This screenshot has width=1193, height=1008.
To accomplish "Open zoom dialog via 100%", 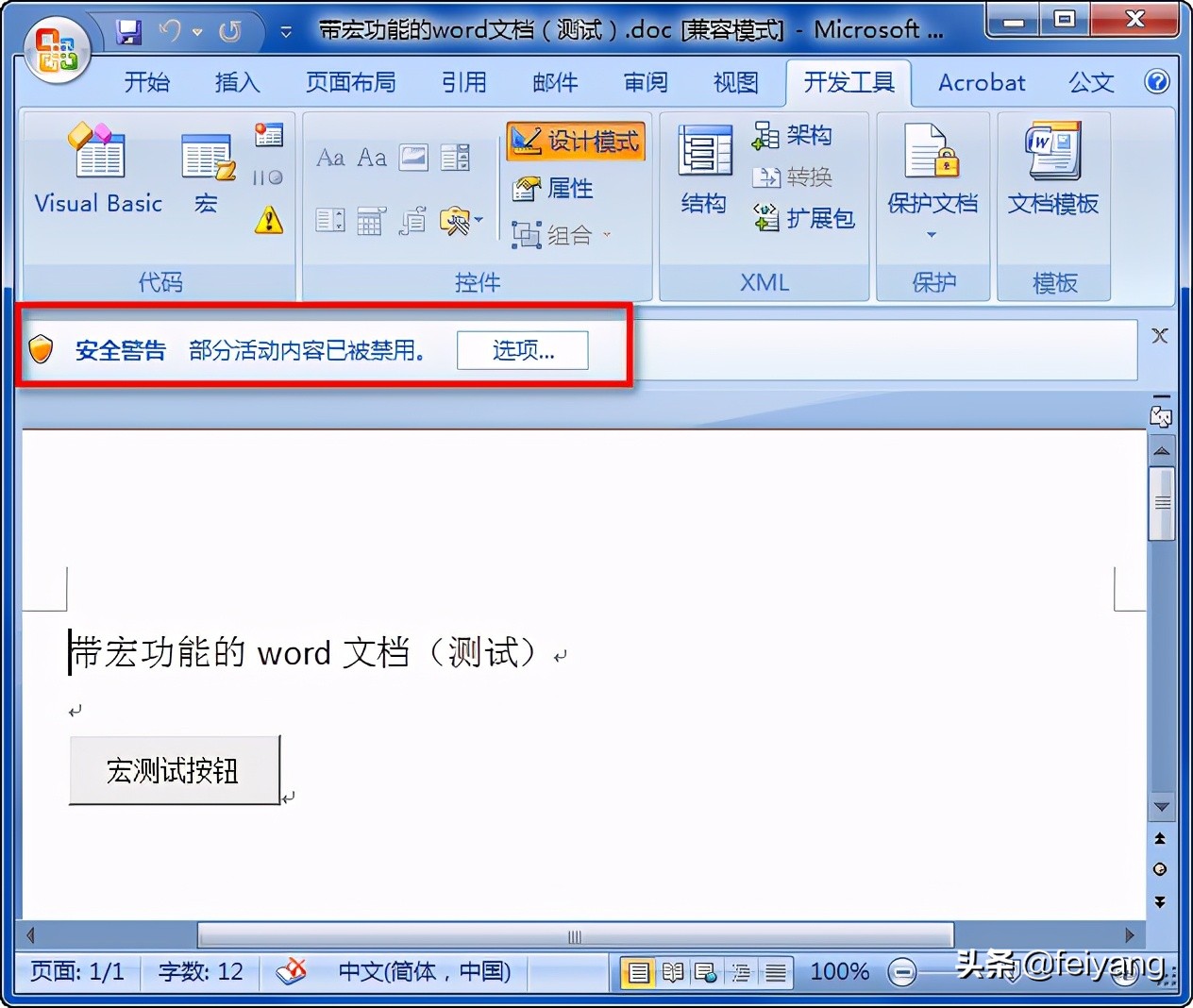I will click(839, 971).
